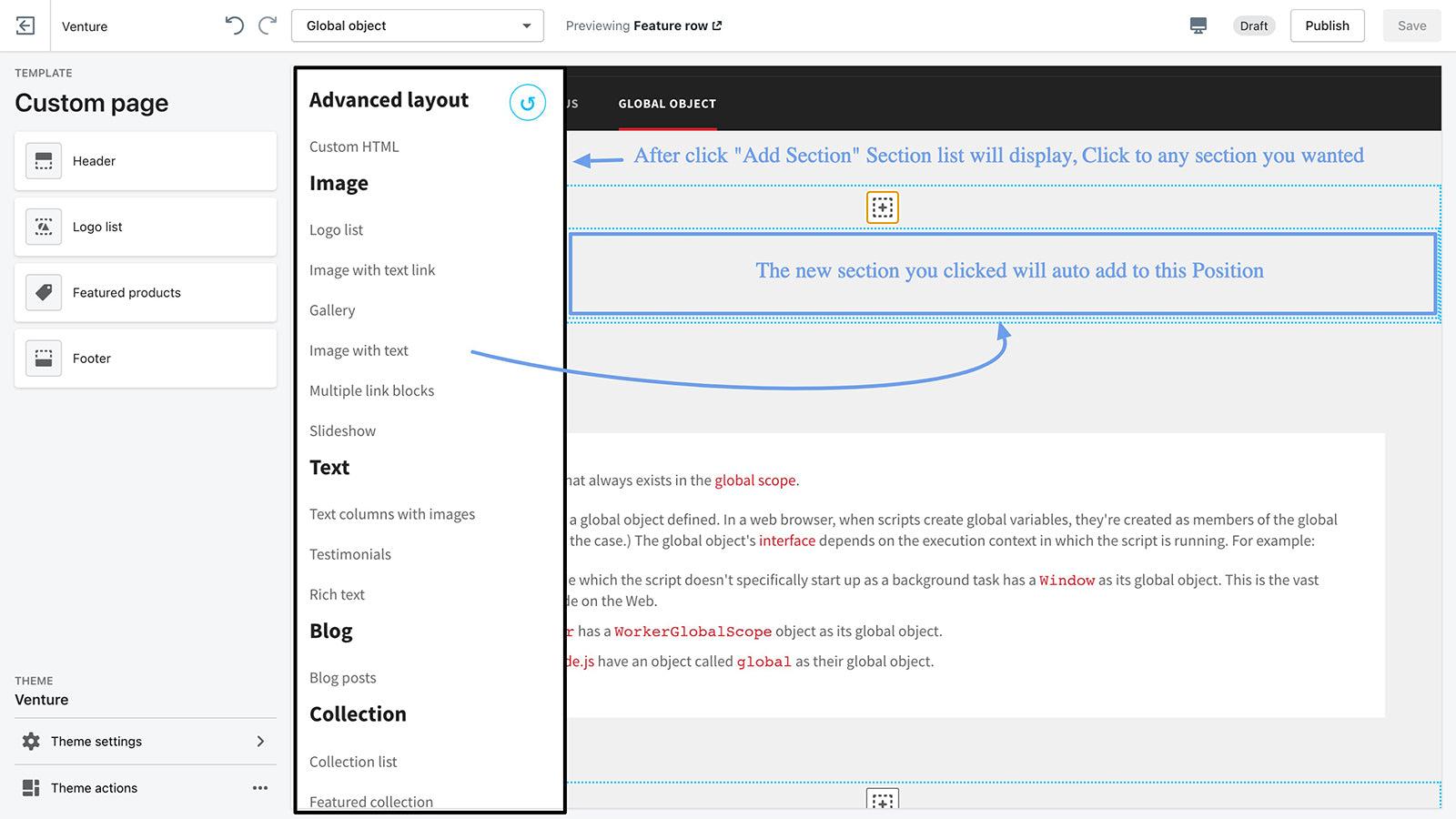Image resolution: width=1456 pixels, height=819 pixels.
Task: Add the Custom HTML section
Action: tap(354, 147)
